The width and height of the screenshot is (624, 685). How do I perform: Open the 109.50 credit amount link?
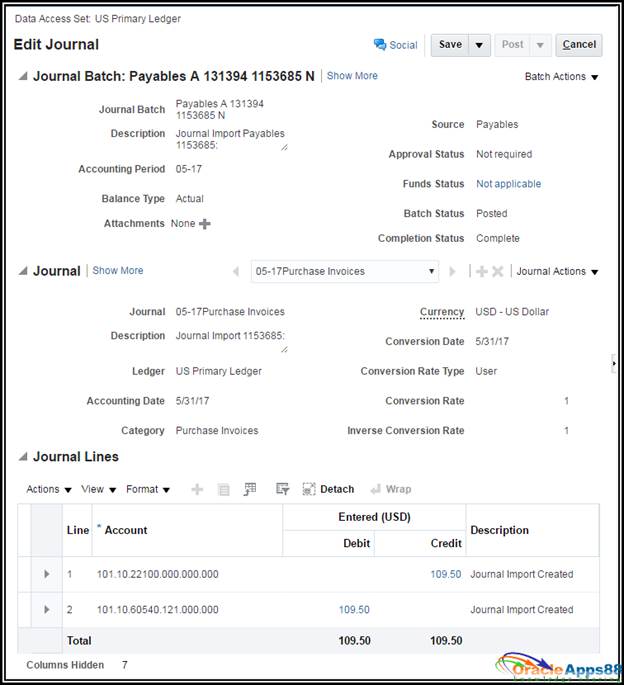pos(446,574)
